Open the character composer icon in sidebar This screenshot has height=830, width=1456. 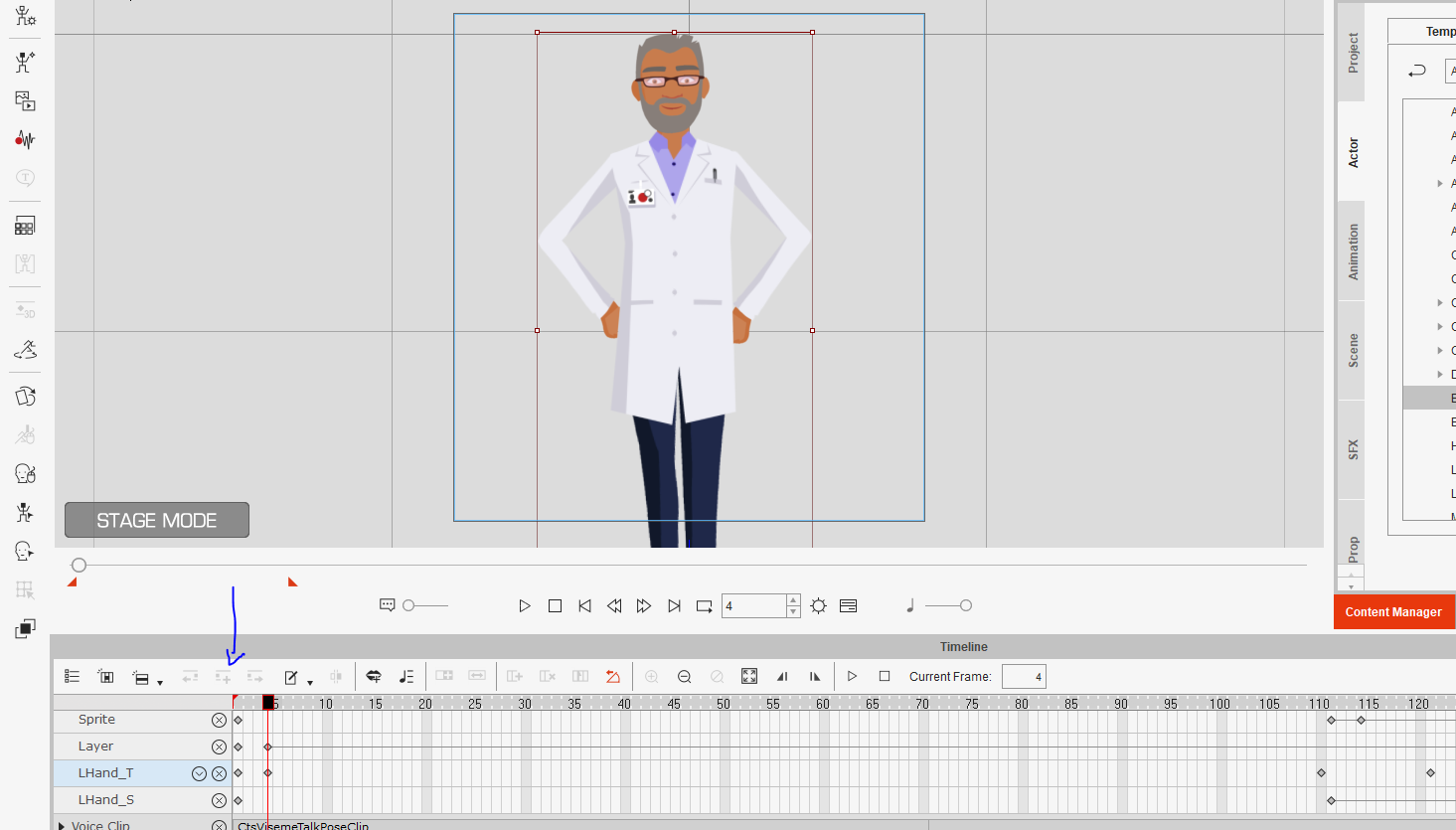click(25, 15)
